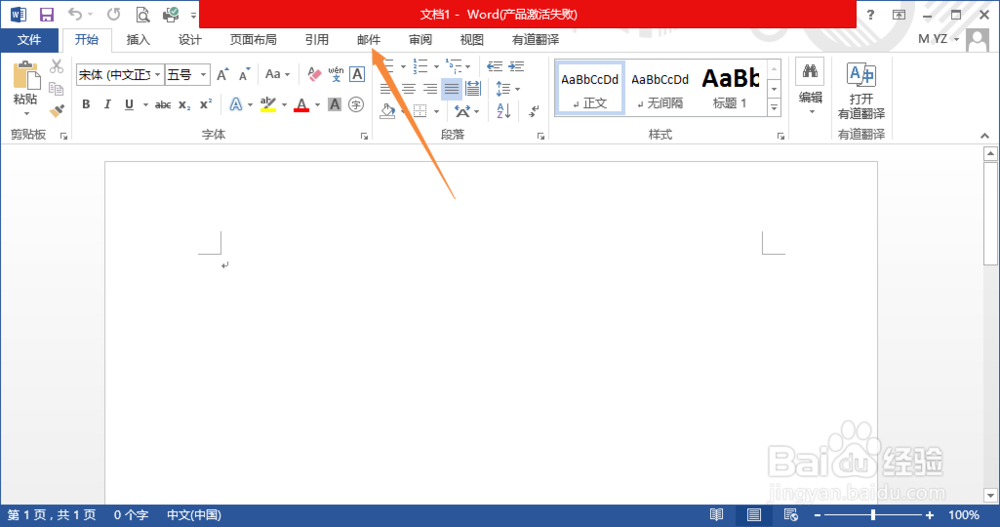Screen dimensions: 1000x527
Task: Open the font name dropdown (宋体)
Action: (x=157, y=75)
